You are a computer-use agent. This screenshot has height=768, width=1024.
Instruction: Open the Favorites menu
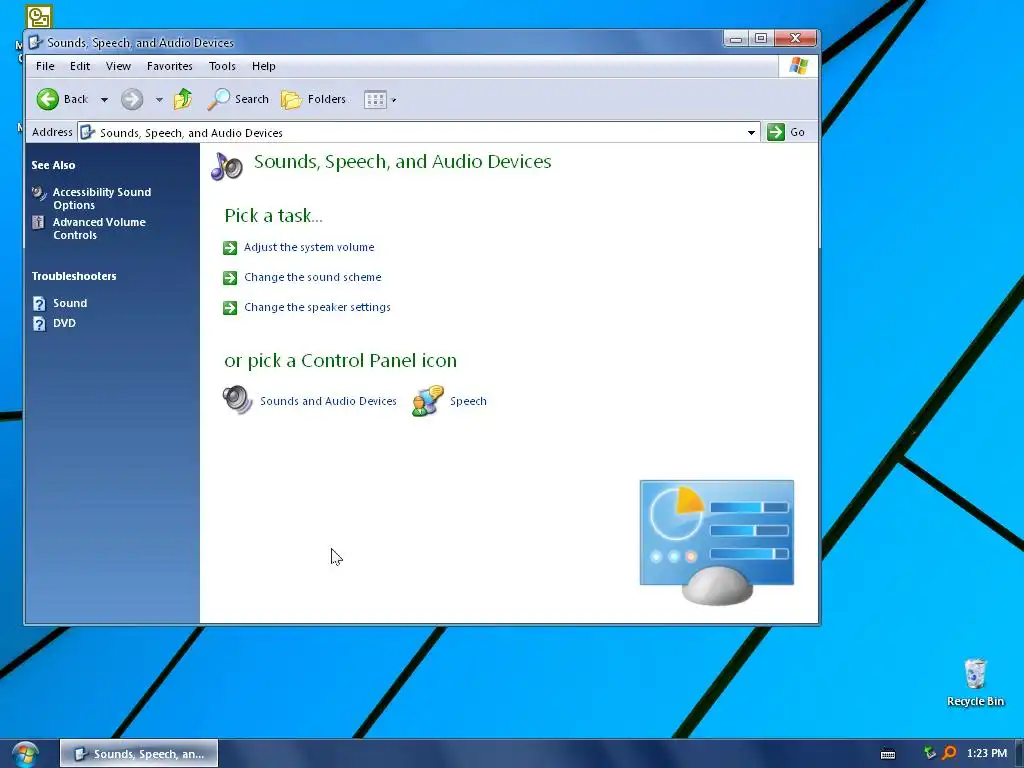170,66
